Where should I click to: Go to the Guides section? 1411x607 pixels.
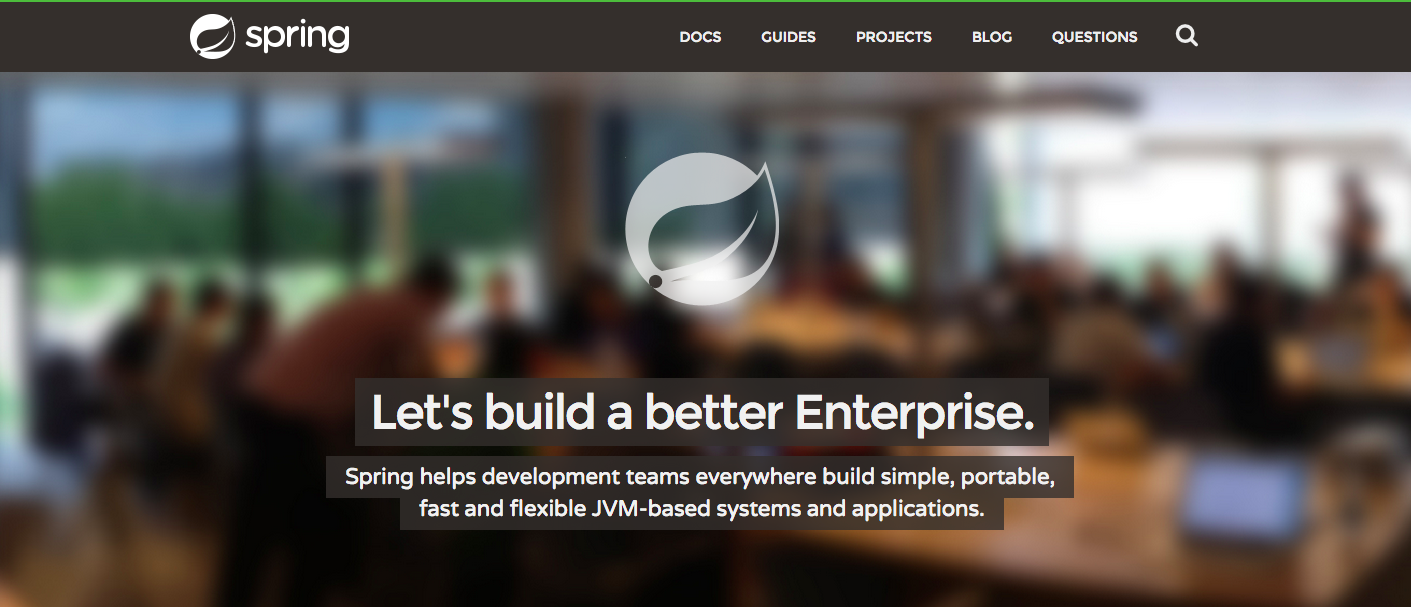pyautogui.click(x=788, y=37)
